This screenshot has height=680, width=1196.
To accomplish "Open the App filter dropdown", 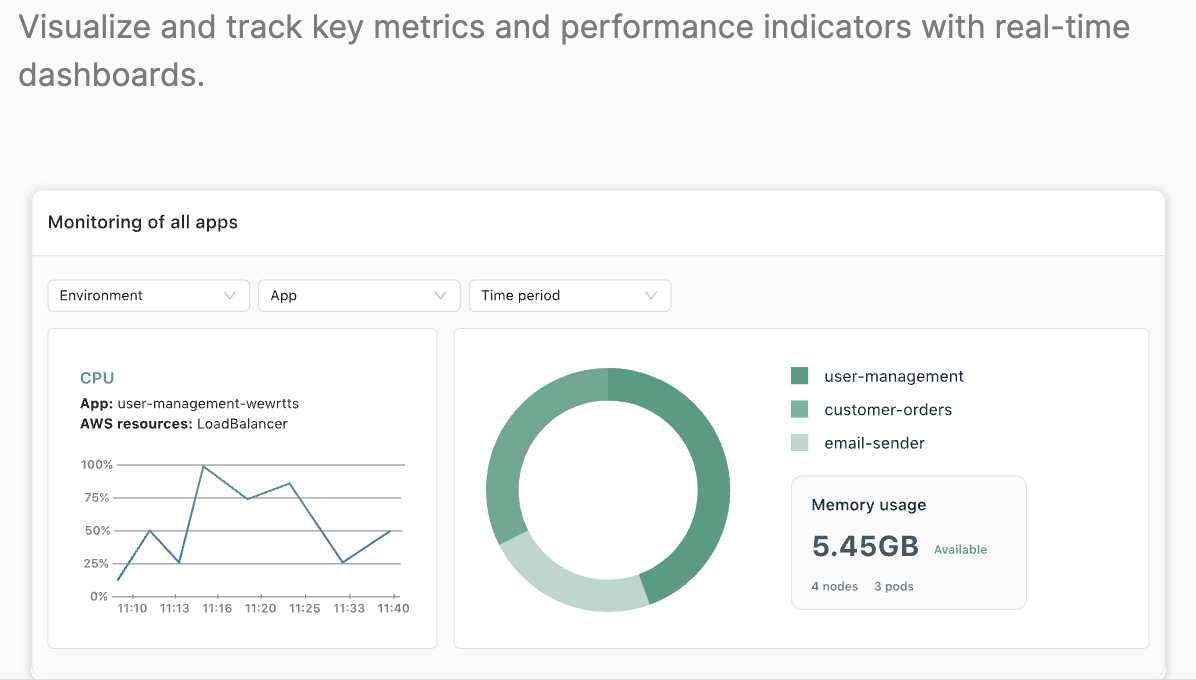I will tap(359, 295).
